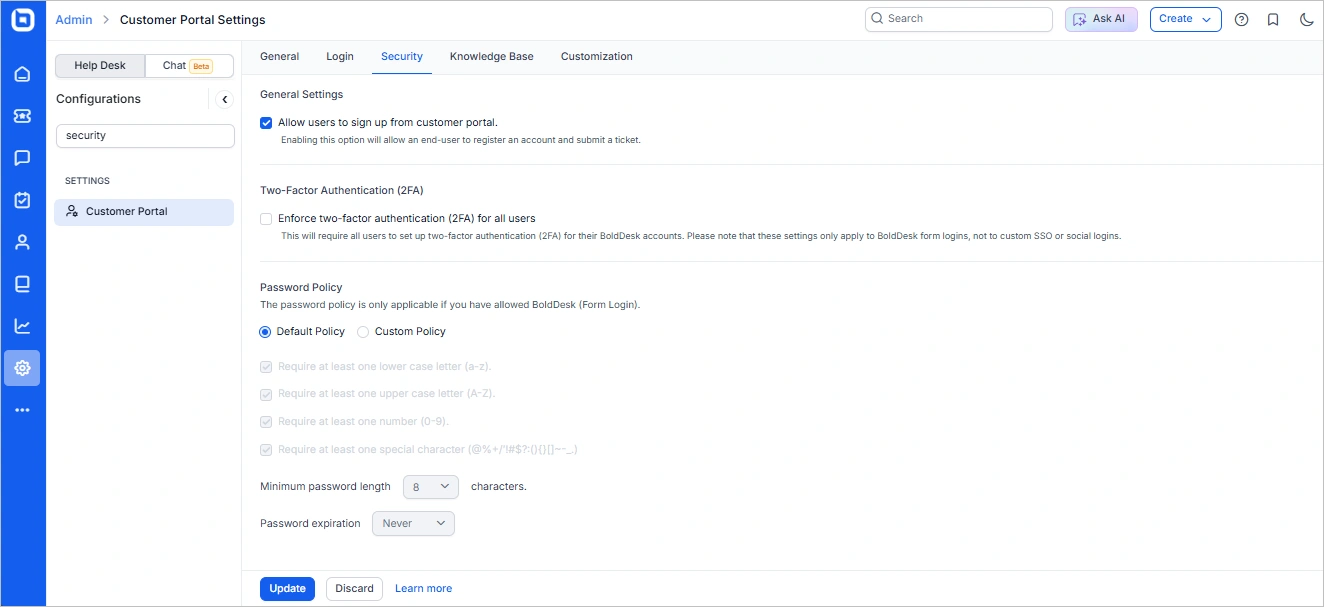1324x607 pixels.
Task: Toggle Allow users to sign up checkbox
Action: pyautogui.click(x=266, y=123)
